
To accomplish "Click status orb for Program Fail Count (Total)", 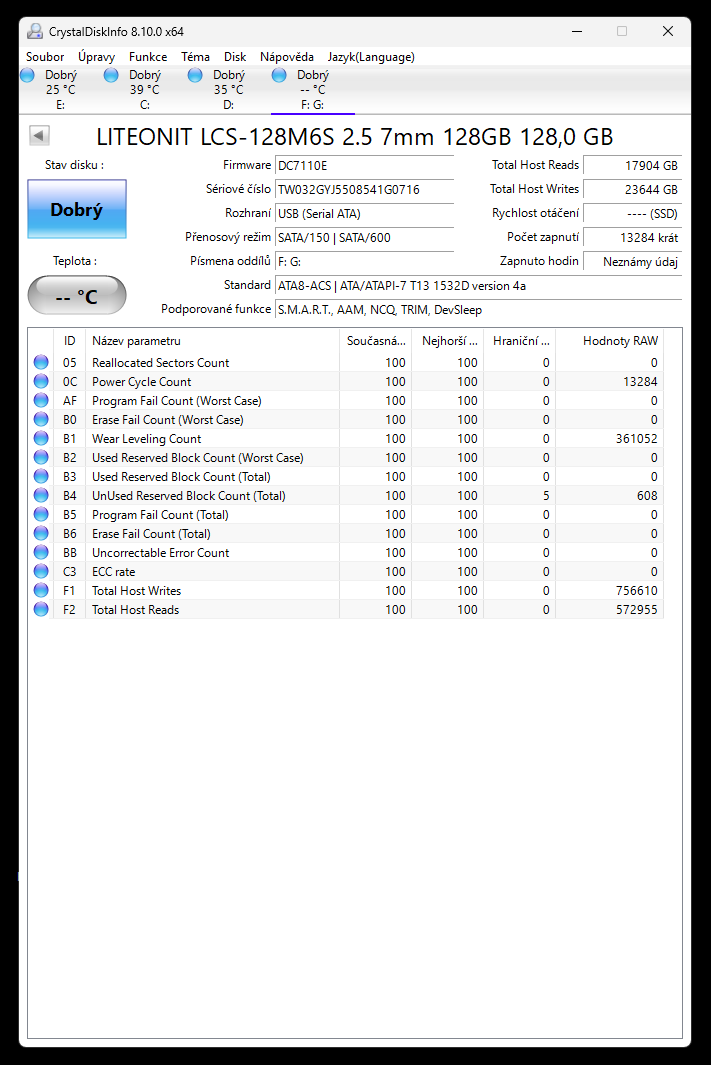I will click(41, 514).
